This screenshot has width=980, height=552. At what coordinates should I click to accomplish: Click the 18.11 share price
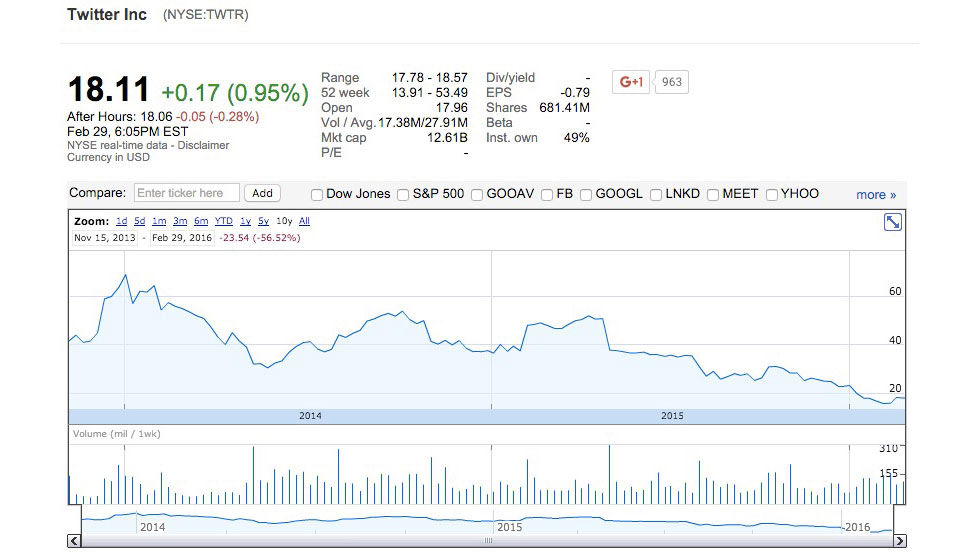[109, 89]
